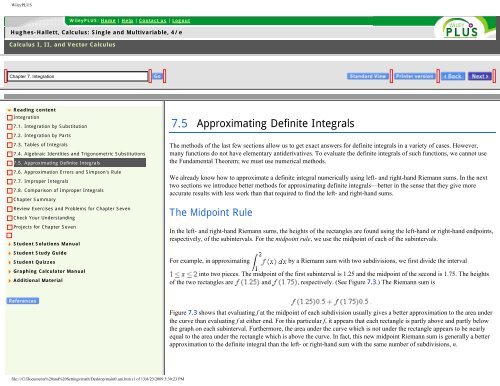Open 7.7 Improper Integrals

pyautogui.click(x=41, y=181)
